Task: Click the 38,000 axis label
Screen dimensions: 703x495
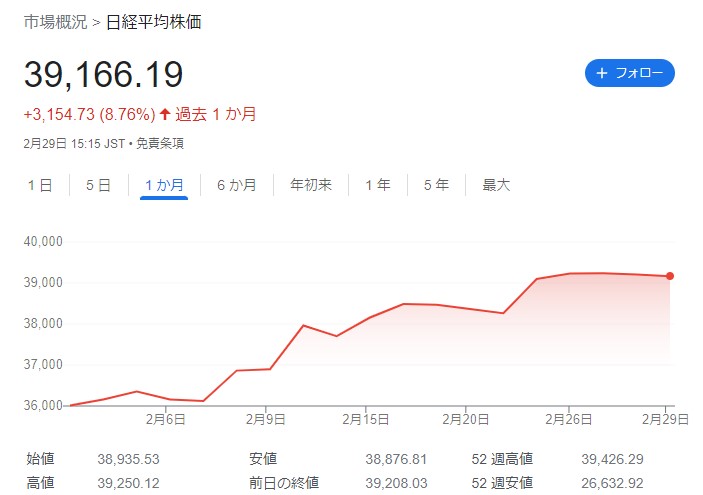Action: pos(43,323)
